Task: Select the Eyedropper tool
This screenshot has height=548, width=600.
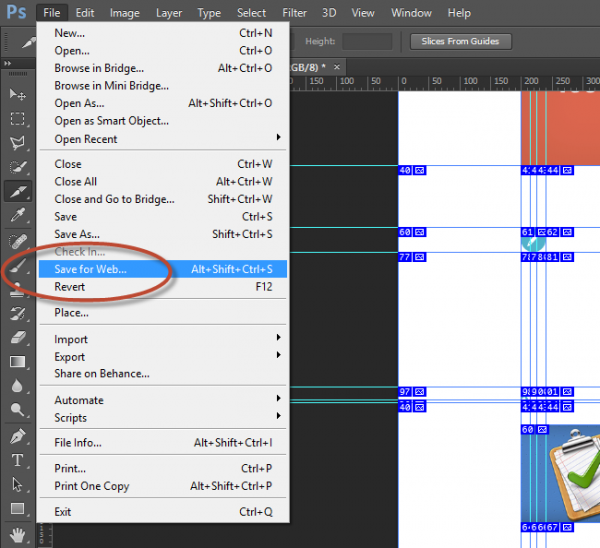Action: pos(17,215)
